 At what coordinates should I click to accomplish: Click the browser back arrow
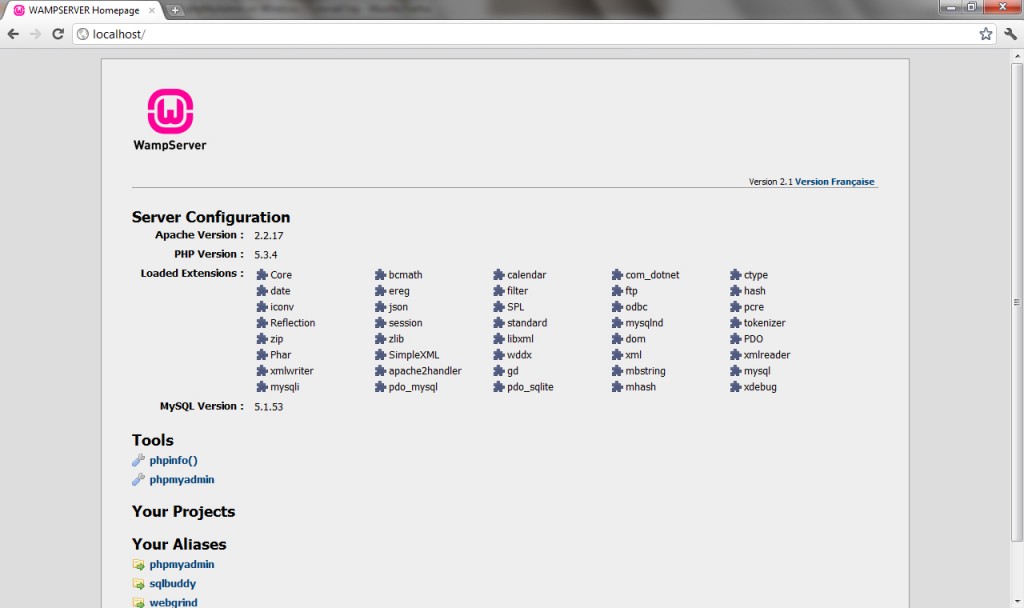coord(13,34)
